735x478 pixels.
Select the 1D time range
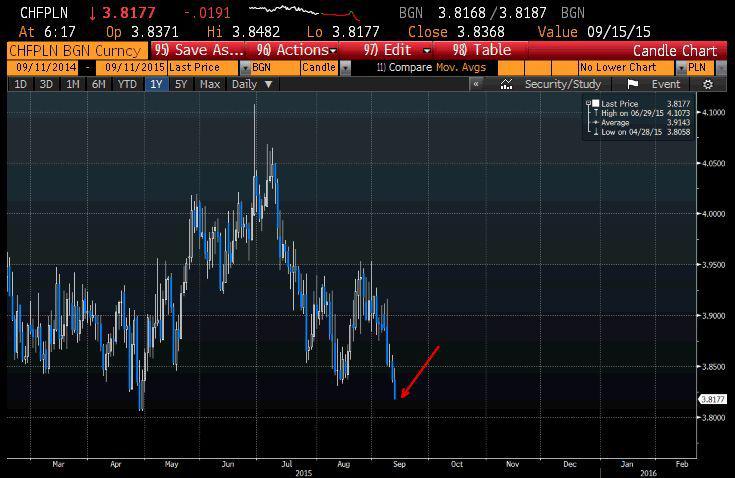coord(20,85)
